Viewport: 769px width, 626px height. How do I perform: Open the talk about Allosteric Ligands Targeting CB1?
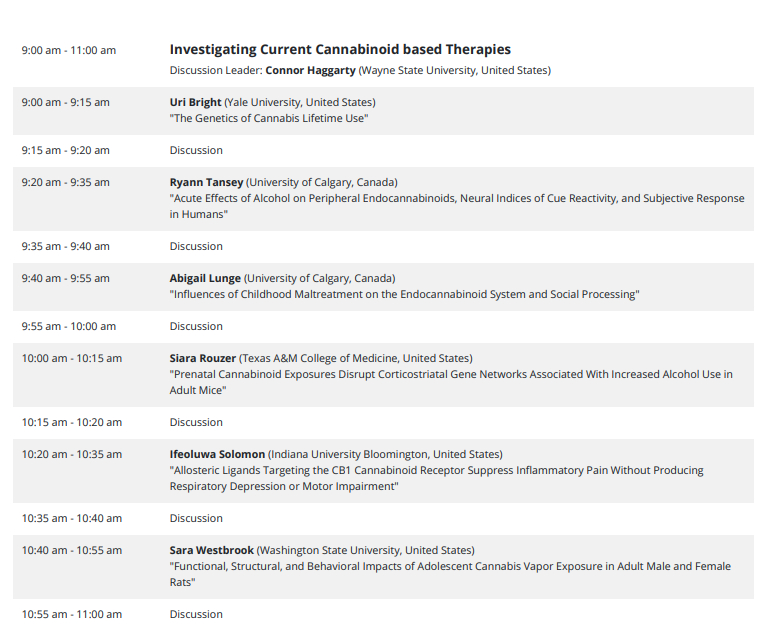[x=436, y=470]
